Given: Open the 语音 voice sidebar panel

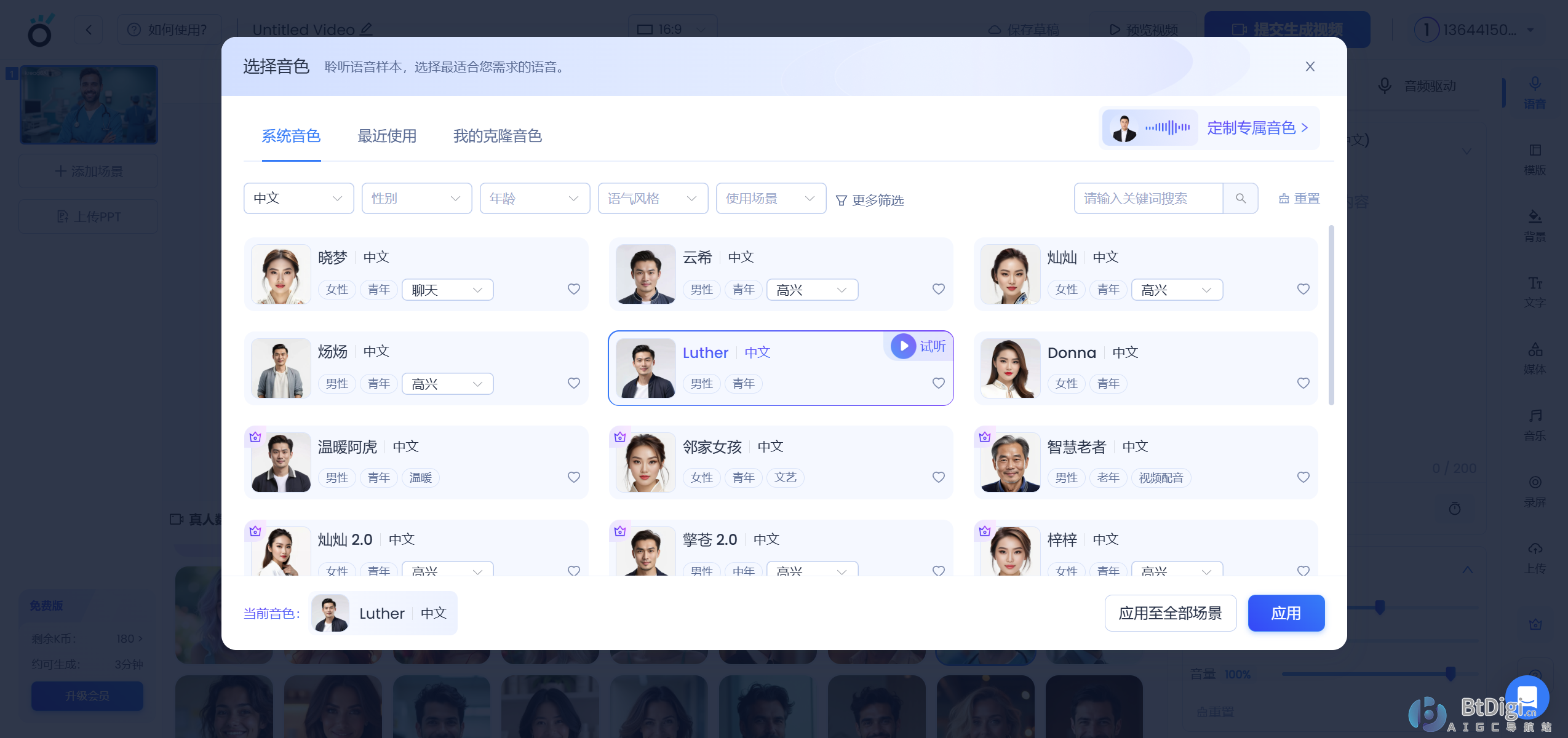Looking at the screenshot, I should [x=1535, y=92].
